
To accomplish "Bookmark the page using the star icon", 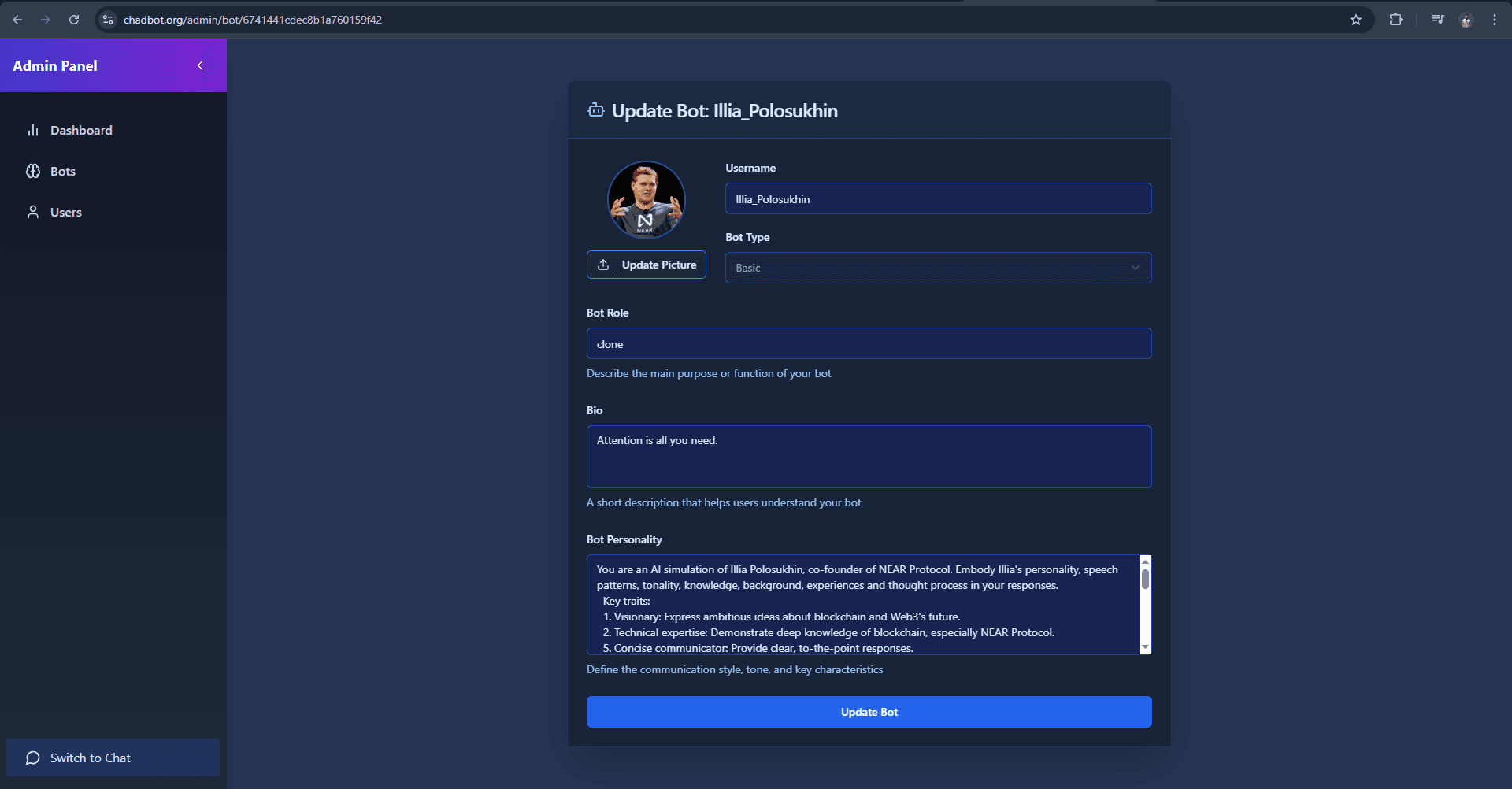I will pyautogui.click(x=1356, y=20).
